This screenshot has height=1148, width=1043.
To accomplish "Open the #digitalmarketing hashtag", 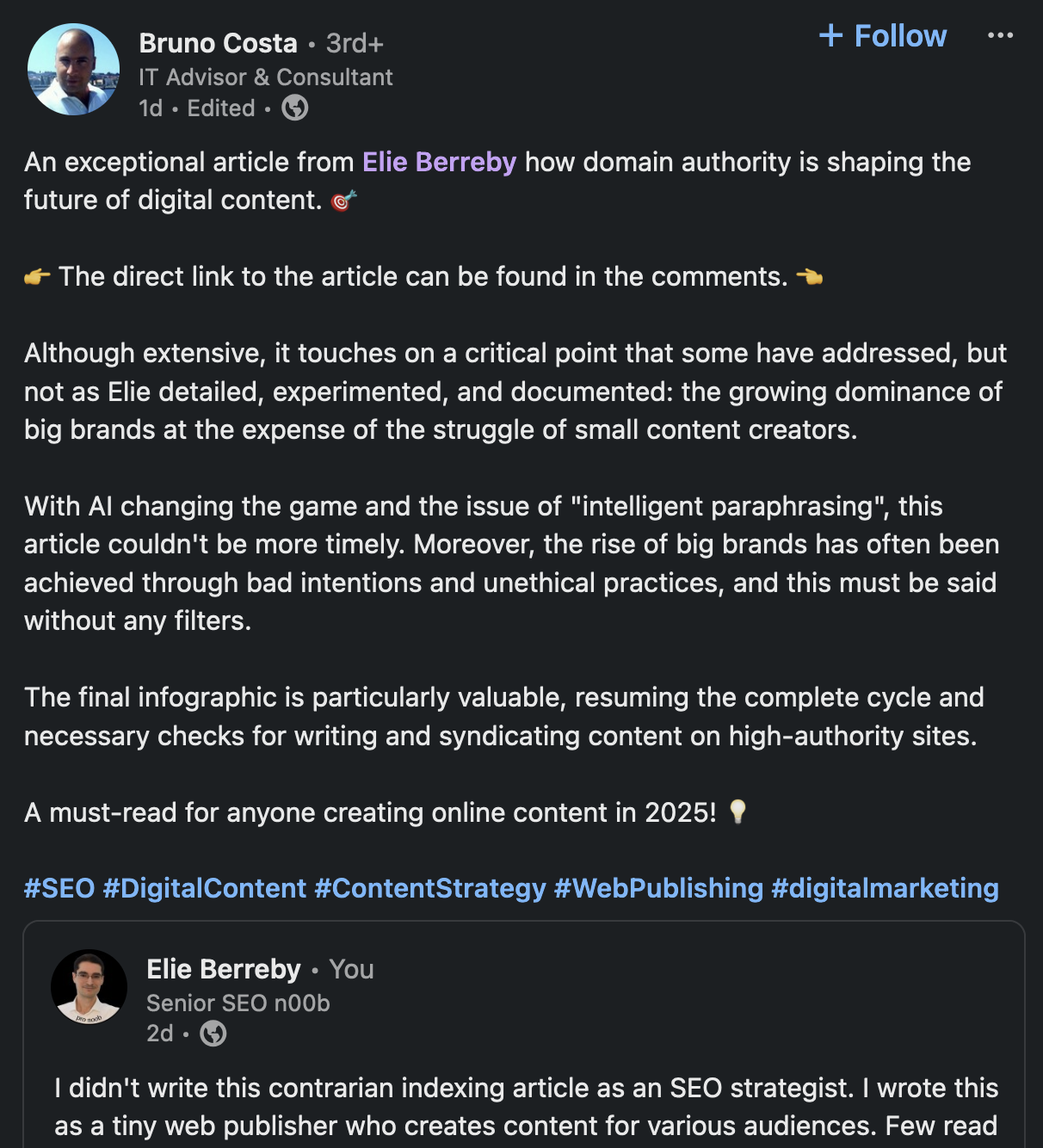I will point(885,888).
